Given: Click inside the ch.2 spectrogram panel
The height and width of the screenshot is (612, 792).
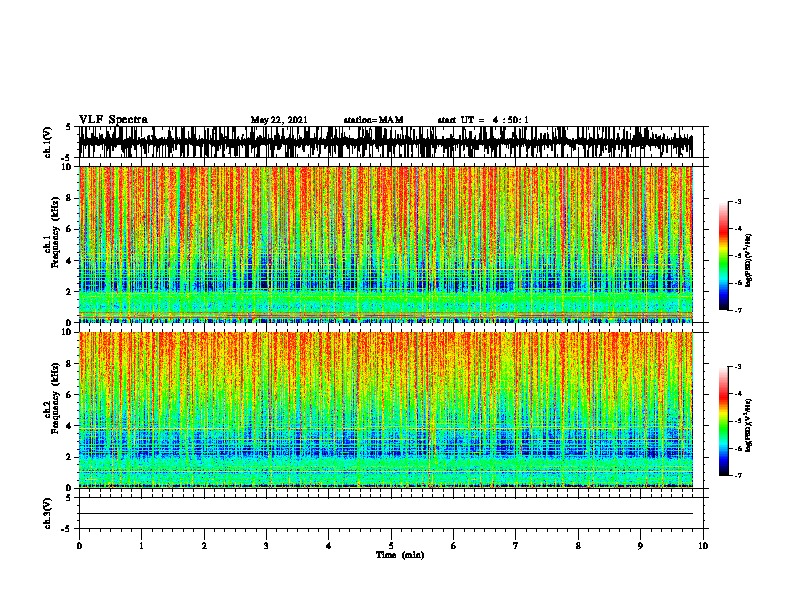Looking at the screenshot, I should (x=391, y=410).
